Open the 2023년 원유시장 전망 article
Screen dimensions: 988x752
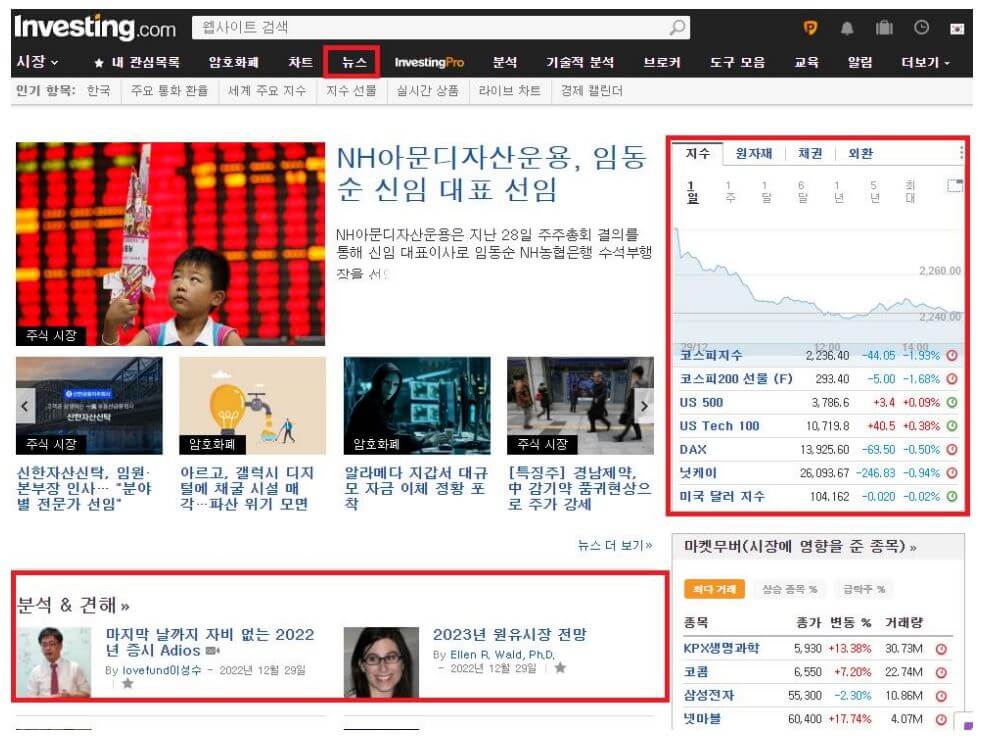point(509,635)
